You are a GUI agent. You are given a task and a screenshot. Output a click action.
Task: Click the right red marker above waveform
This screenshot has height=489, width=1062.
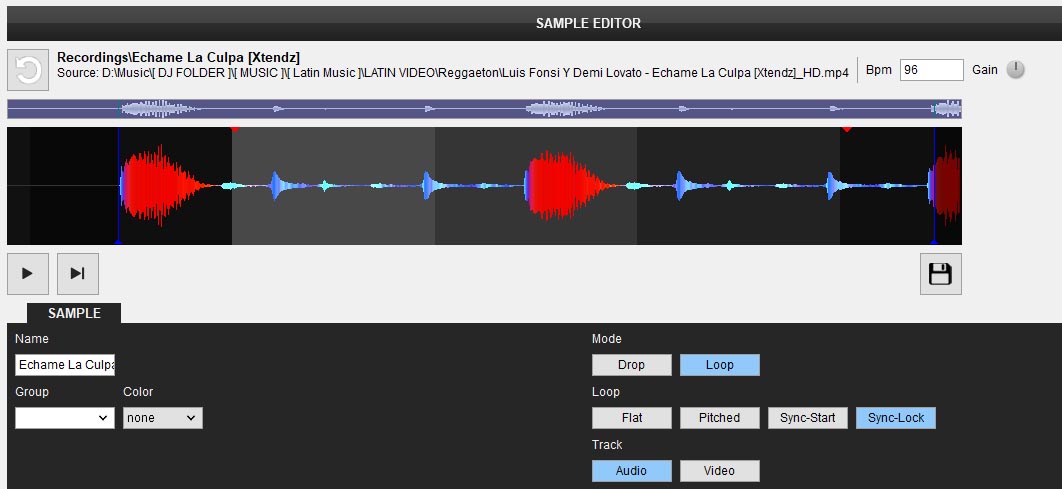tap(846, 129)
